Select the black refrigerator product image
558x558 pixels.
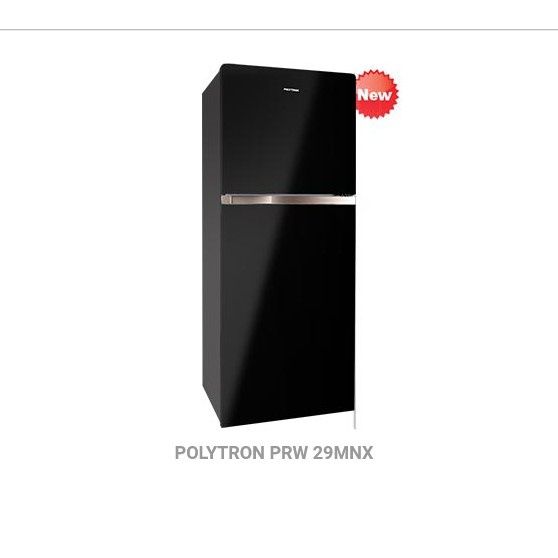point(279,246)
